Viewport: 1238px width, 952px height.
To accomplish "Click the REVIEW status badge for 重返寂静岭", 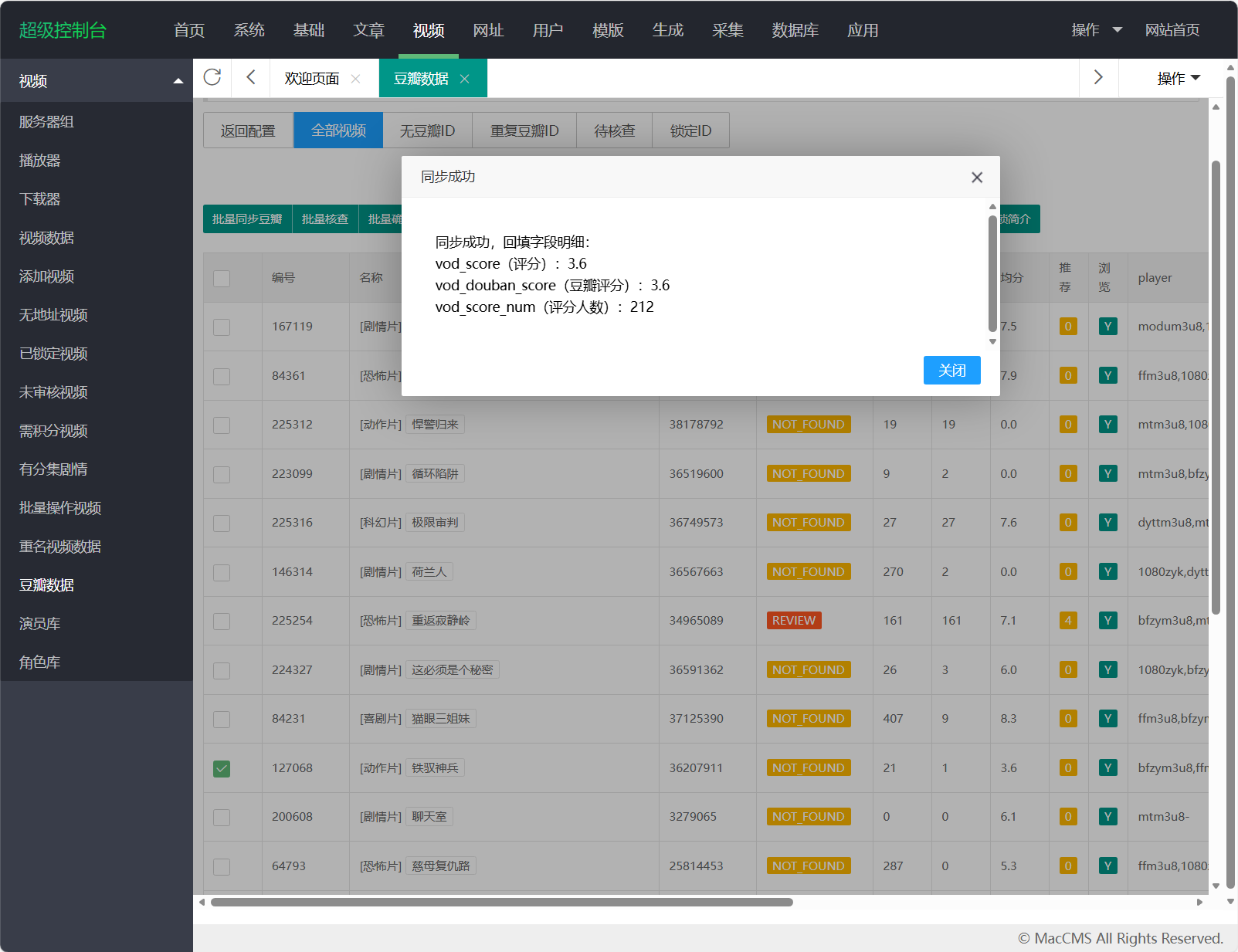I will [793, 621].
